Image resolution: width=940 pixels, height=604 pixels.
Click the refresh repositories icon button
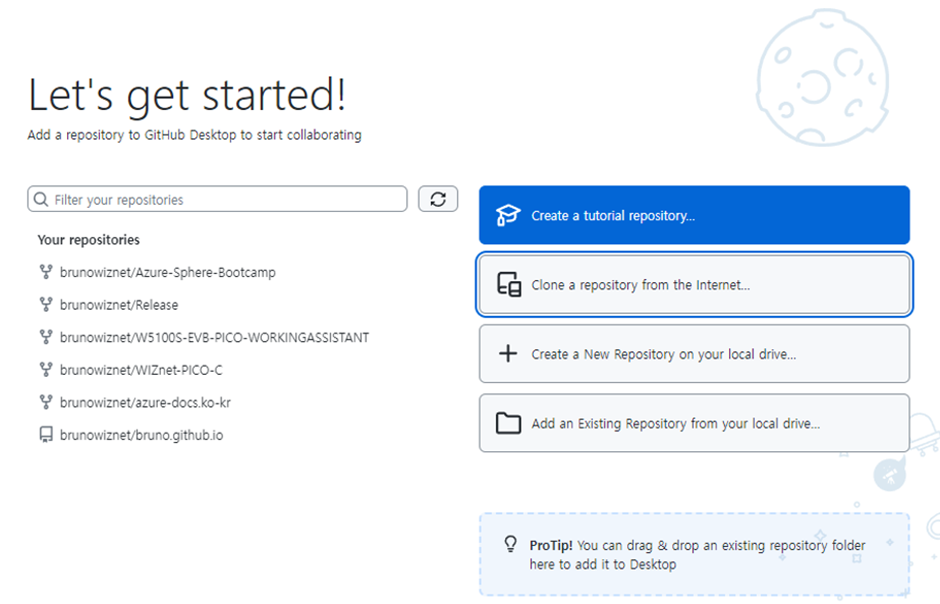tap(438, 199)
